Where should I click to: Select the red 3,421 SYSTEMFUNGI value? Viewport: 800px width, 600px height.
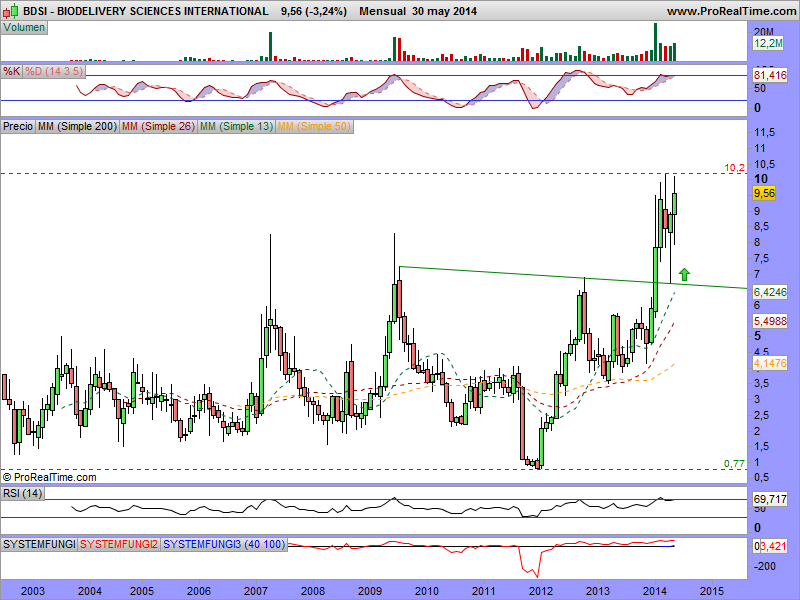tap(773, 546)
